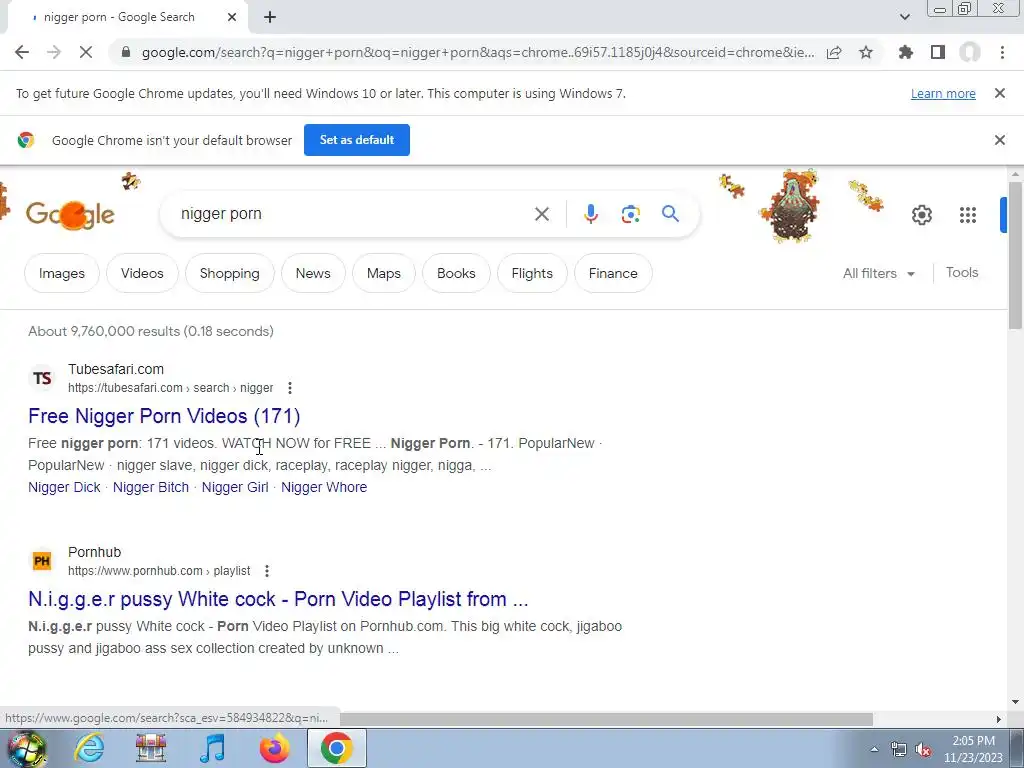Screen dimensions: 1024x768
Task: Open the Pornhub playlist result title link
Action: [x=278, y=599]
